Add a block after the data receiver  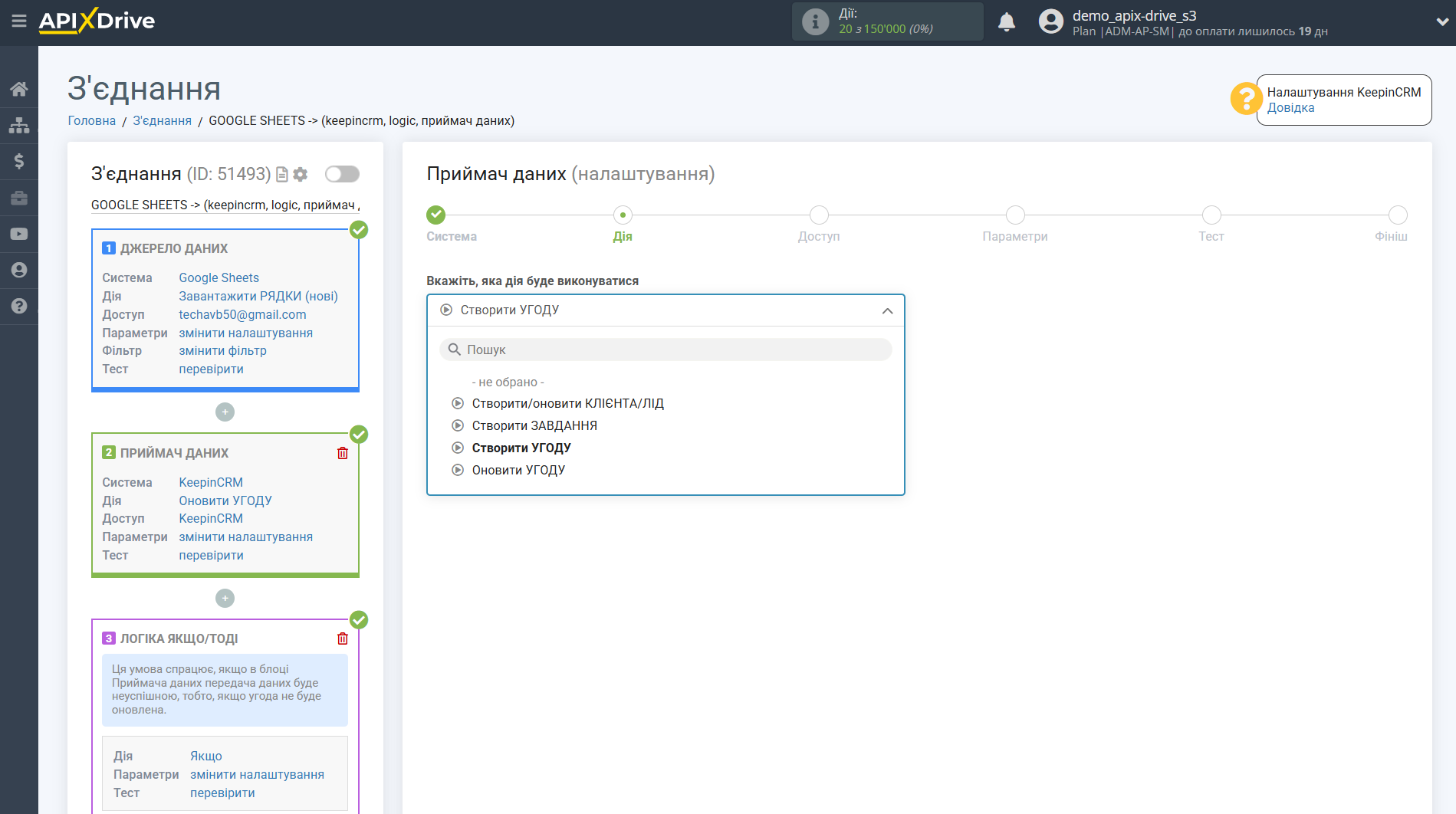[225, 598]
